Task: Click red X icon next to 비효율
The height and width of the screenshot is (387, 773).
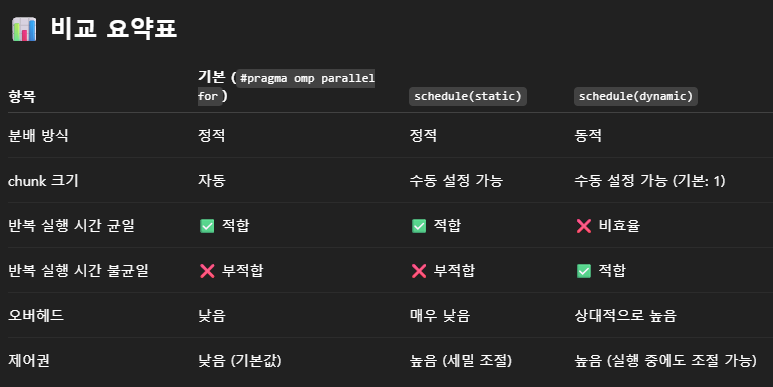Action: 584,226
